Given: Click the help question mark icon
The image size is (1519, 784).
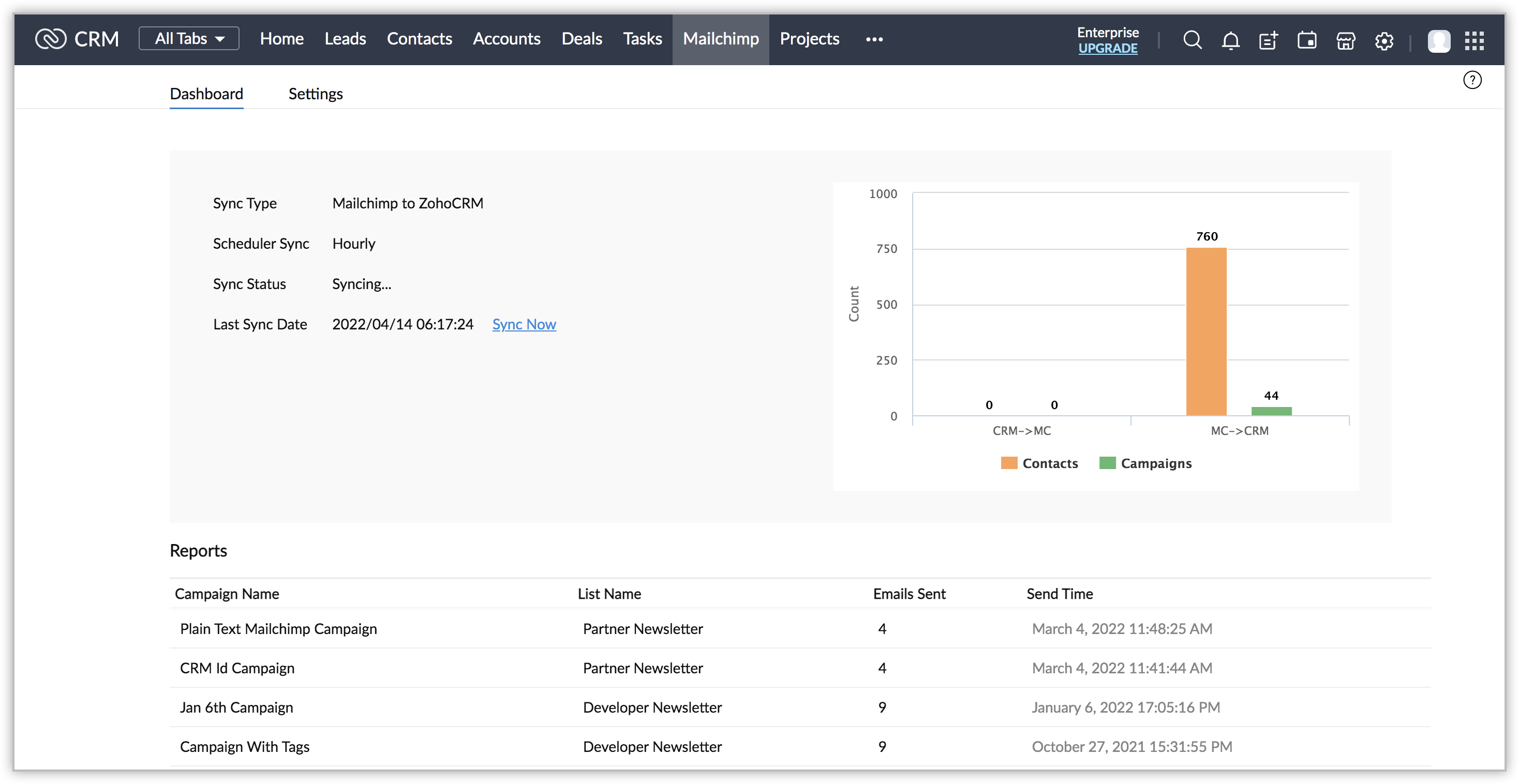Looking at the screenshot, I should tap(1472, 80).
